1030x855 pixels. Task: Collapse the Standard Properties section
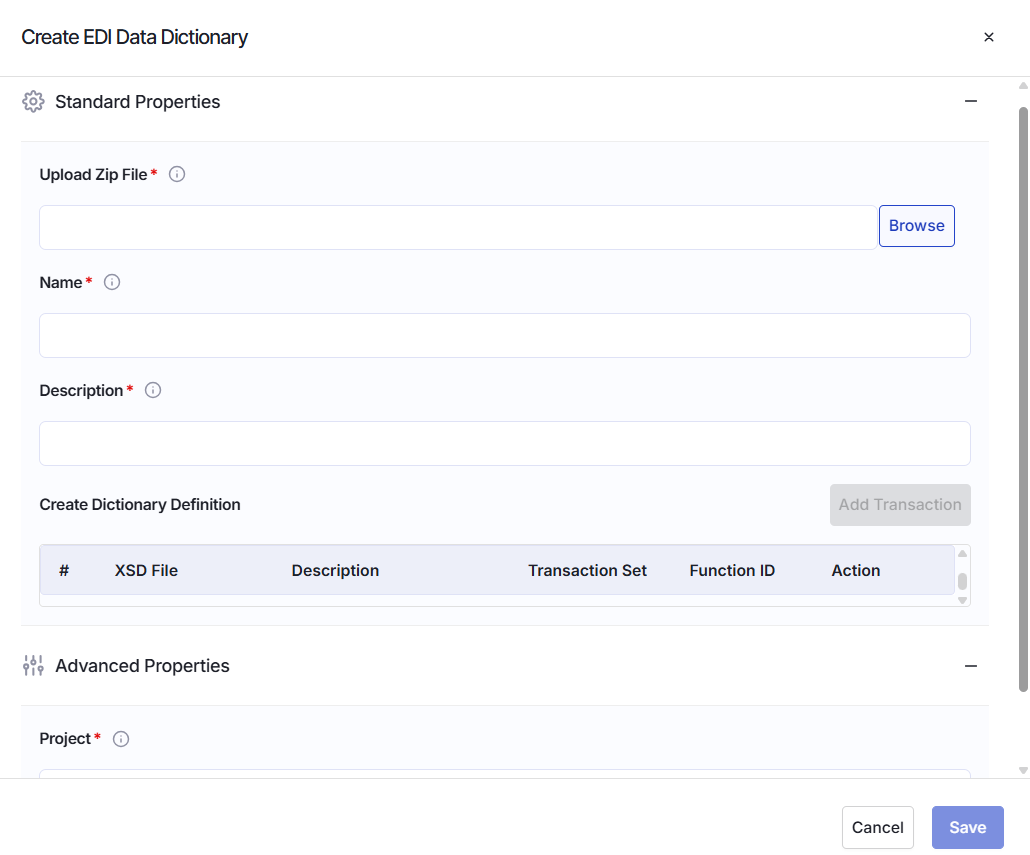pyautogui.click(x=971, y=101)
